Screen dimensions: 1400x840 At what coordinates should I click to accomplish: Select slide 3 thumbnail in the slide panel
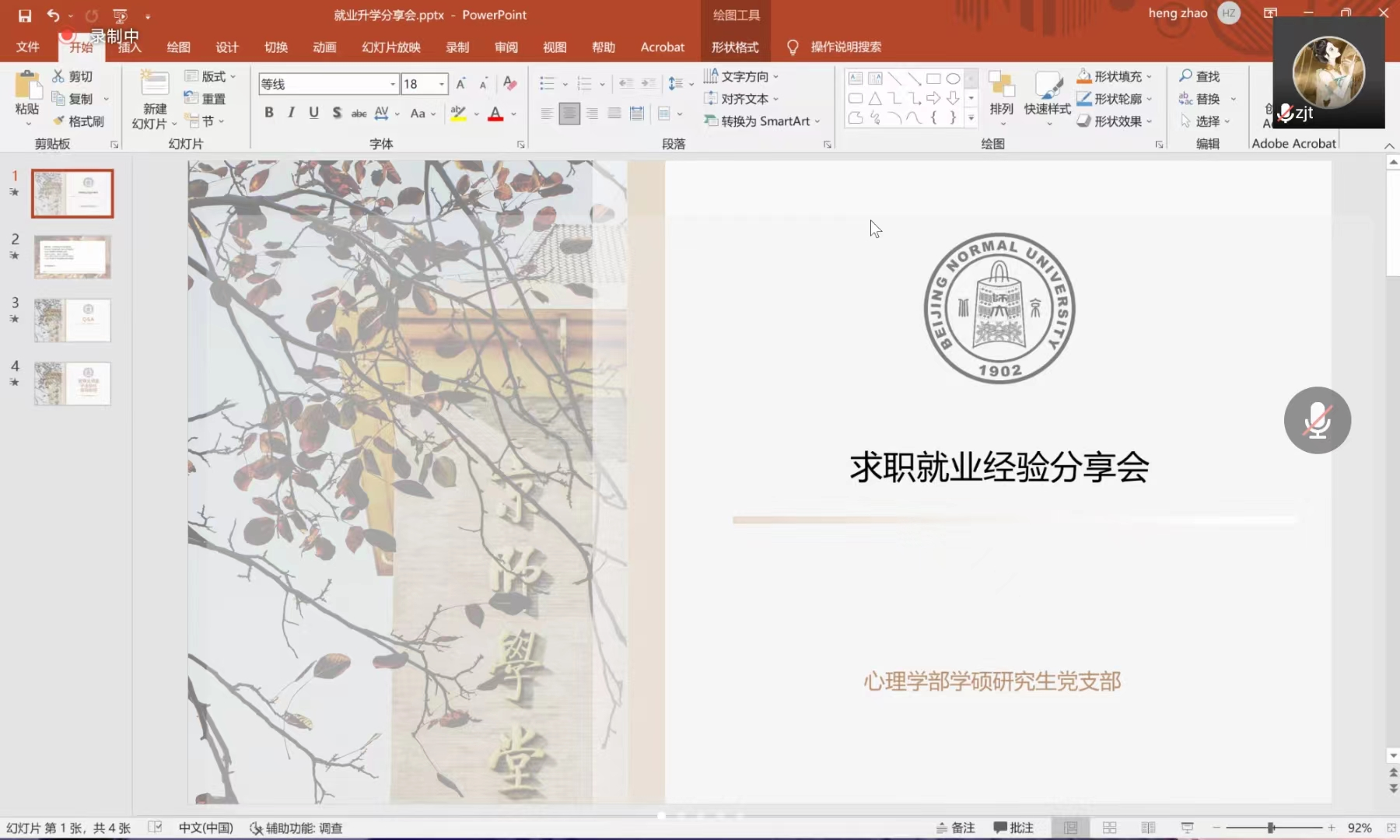pos(72,320)
